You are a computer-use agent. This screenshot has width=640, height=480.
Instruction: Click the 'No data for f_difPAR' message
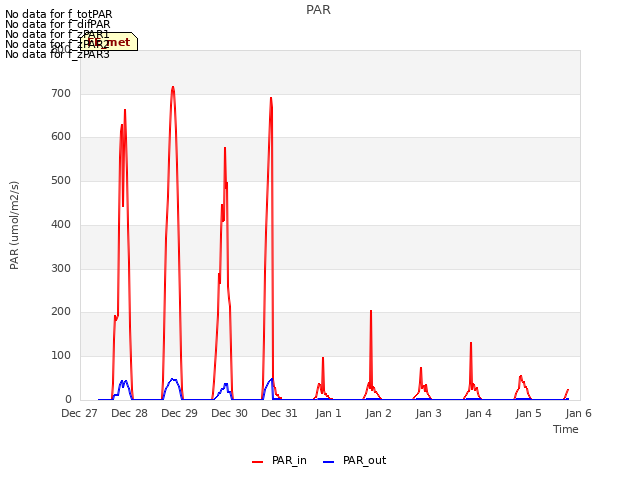click(58, 24)
